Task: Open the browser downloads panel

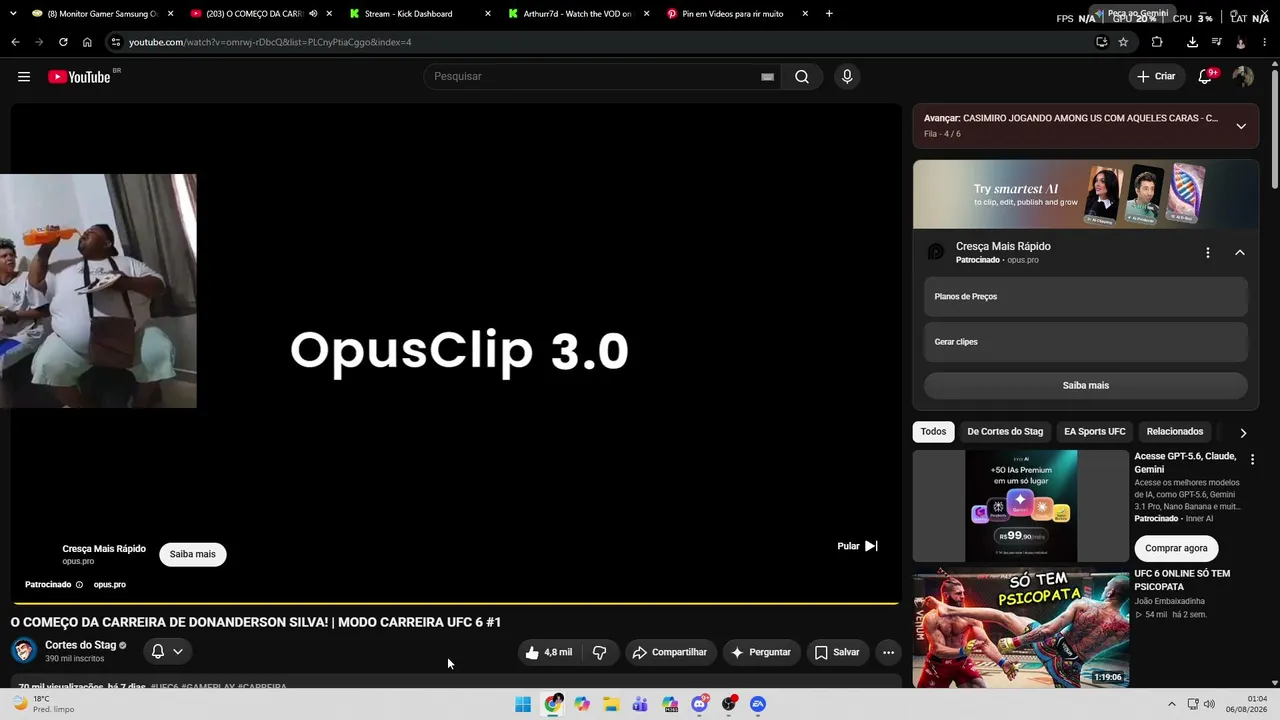Action: pyautogui.click(x=1192, y=42)
